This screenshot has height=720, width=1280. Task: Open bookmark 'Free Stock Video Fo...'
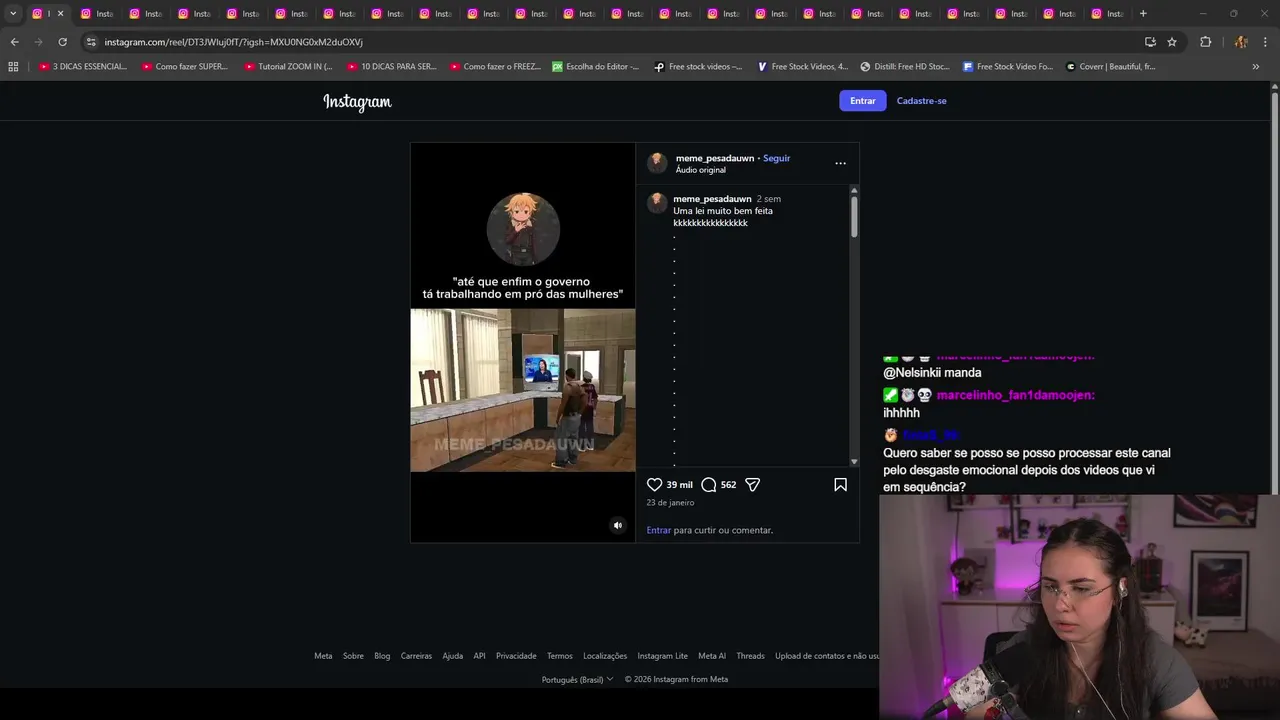coord(1008,67)
